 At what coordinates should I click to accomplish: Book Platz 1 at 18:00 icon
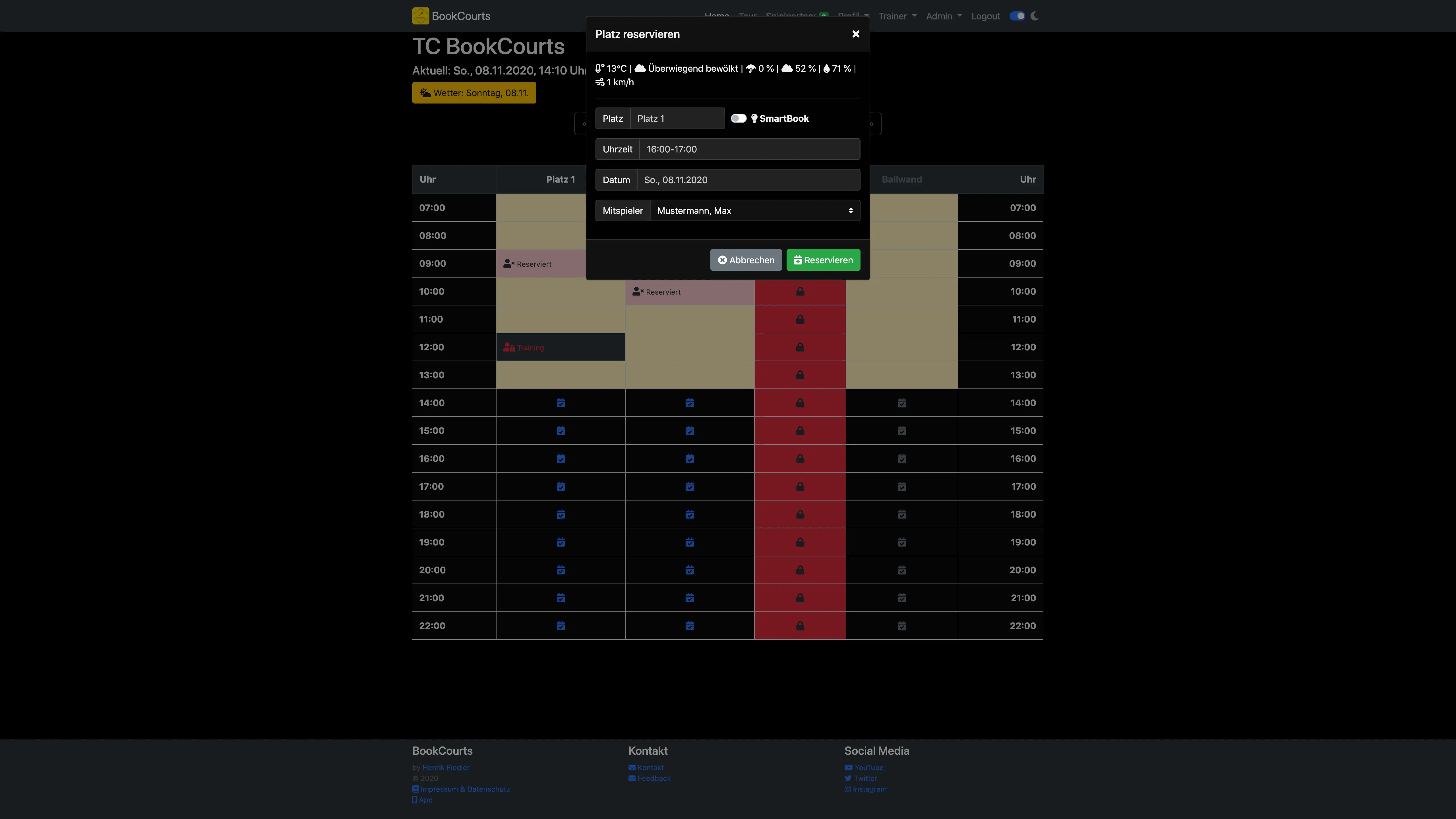(x=560, y=514)
